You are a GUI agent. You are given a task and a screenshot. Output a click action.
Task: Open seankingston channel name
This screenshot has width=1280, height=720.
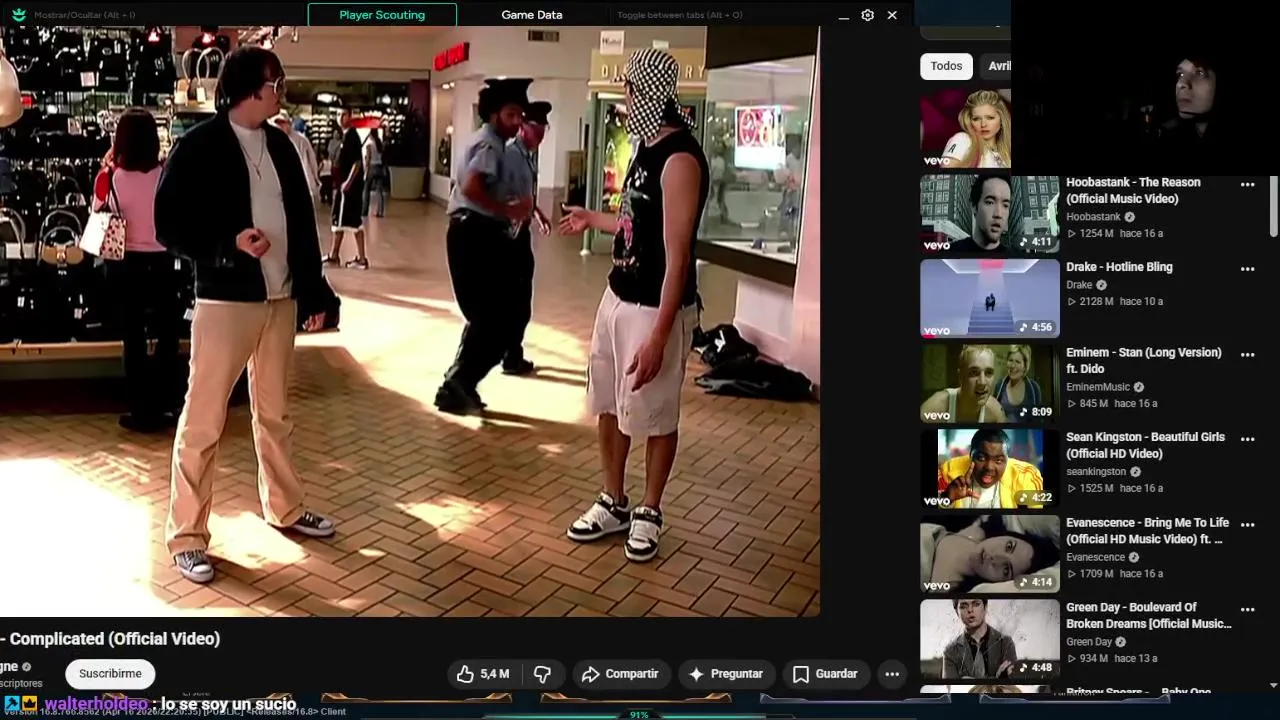[1096, 471]
